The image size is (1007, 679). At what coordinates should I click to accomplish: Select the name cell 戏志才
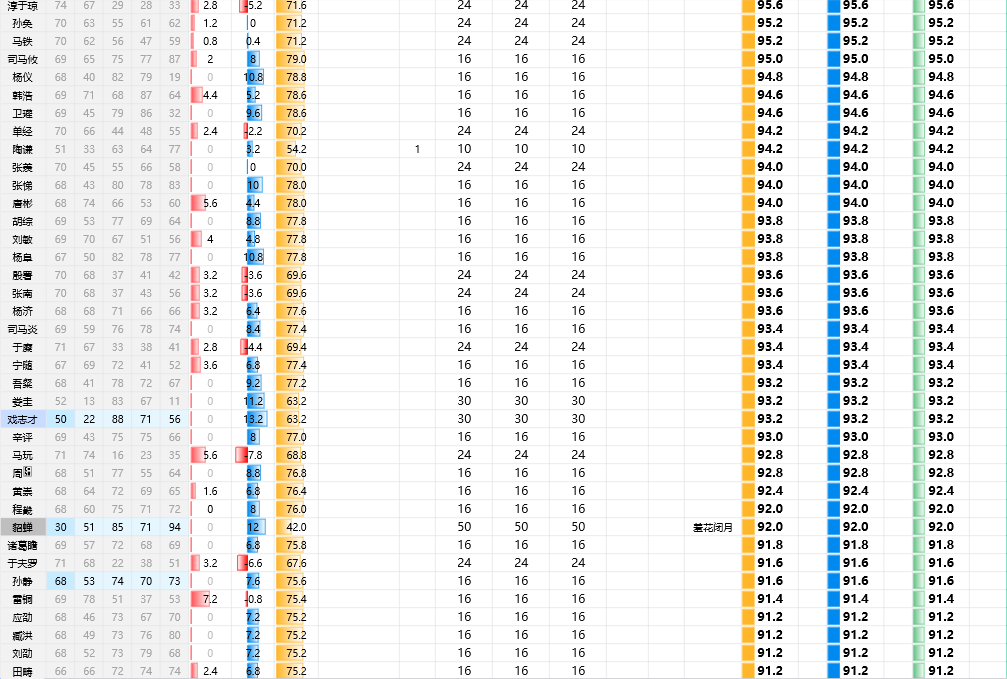pos(22,419)
